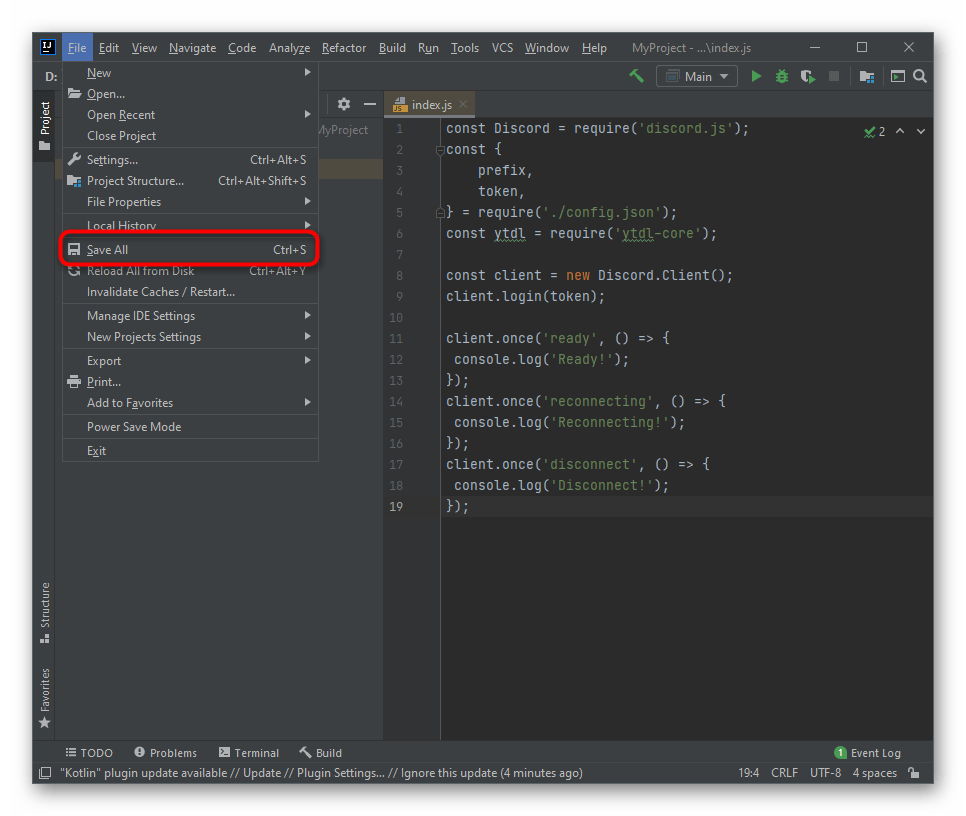
Task: Open the Event Log
Action: point(867,753)
